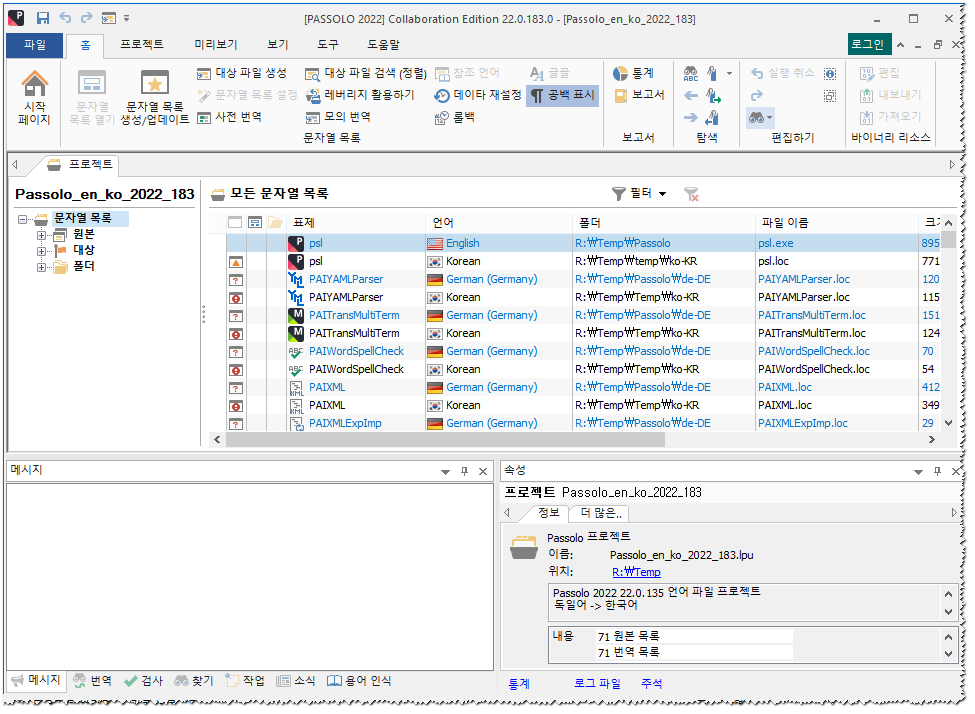The image size is (975, 714).
Task: Open 메시지 panel options dropdown arrow
Action: click(445, 473)
